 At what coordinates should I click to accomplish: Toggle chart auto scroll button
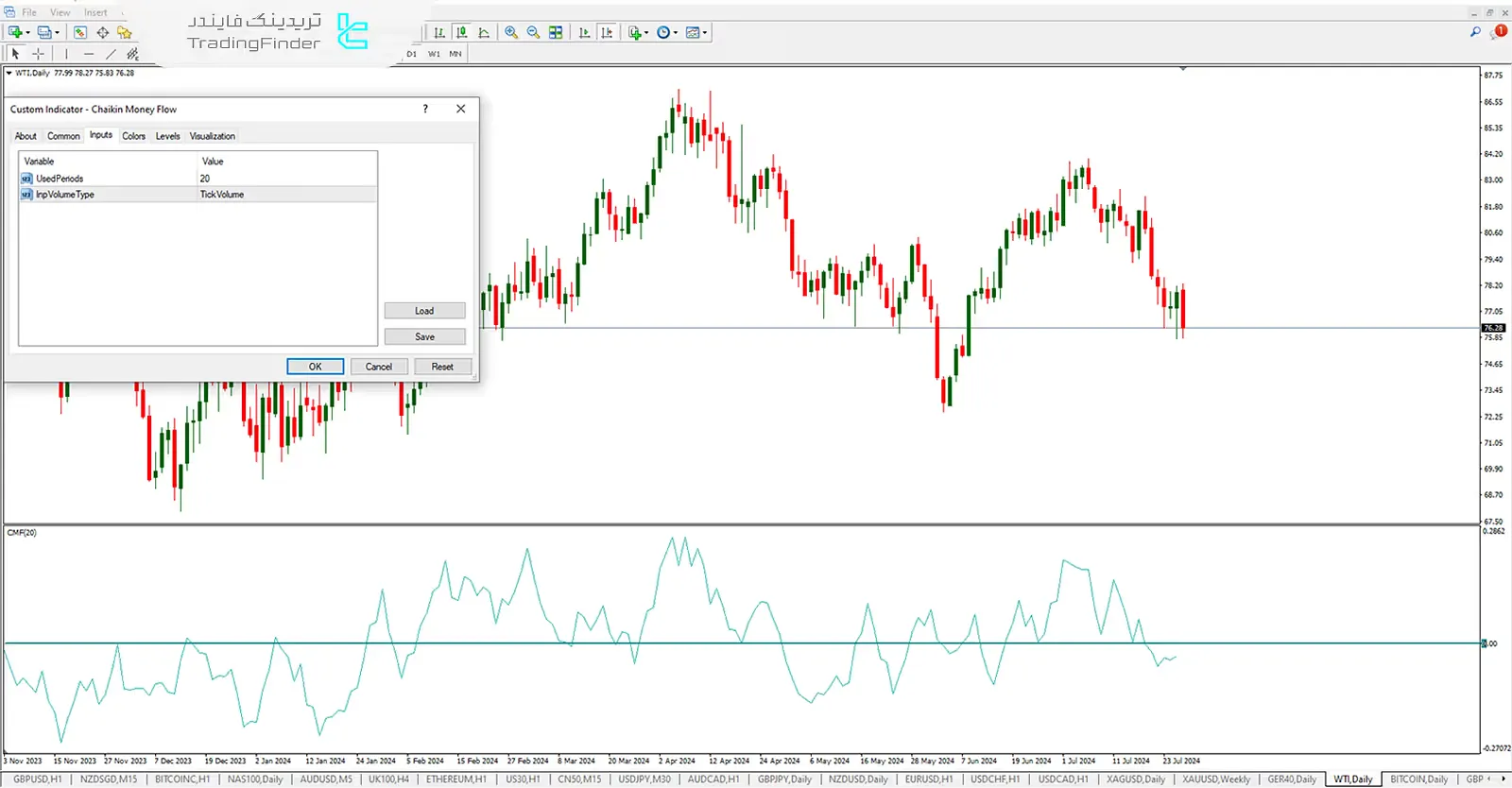pos(584,32)
